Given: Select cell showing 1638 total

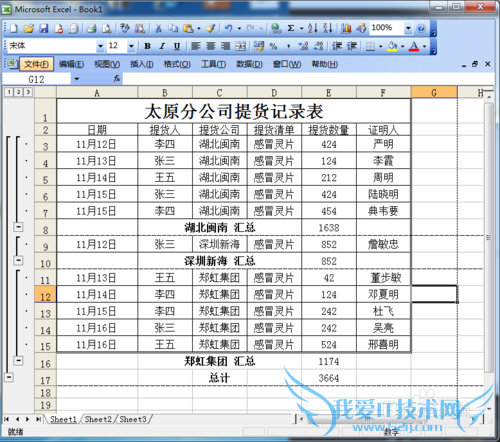Looking at the screenshot, I should 329,227.
